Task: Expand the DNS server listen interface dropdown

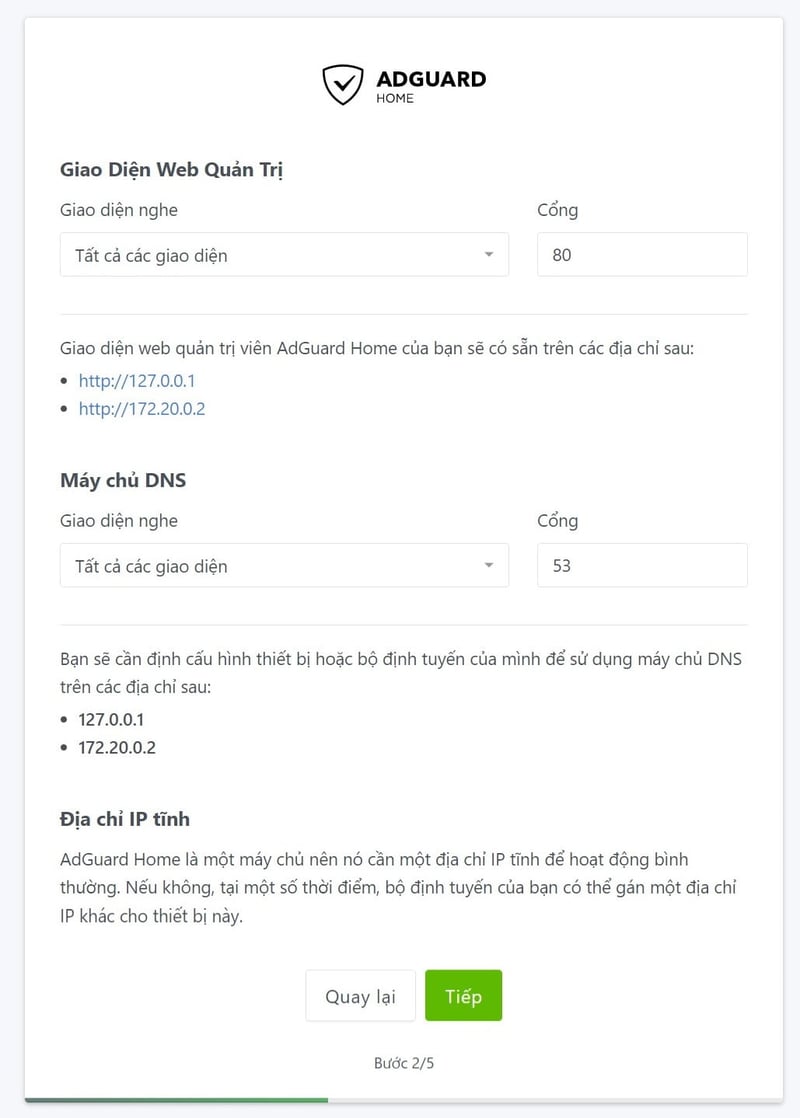Action: [284, 566]
